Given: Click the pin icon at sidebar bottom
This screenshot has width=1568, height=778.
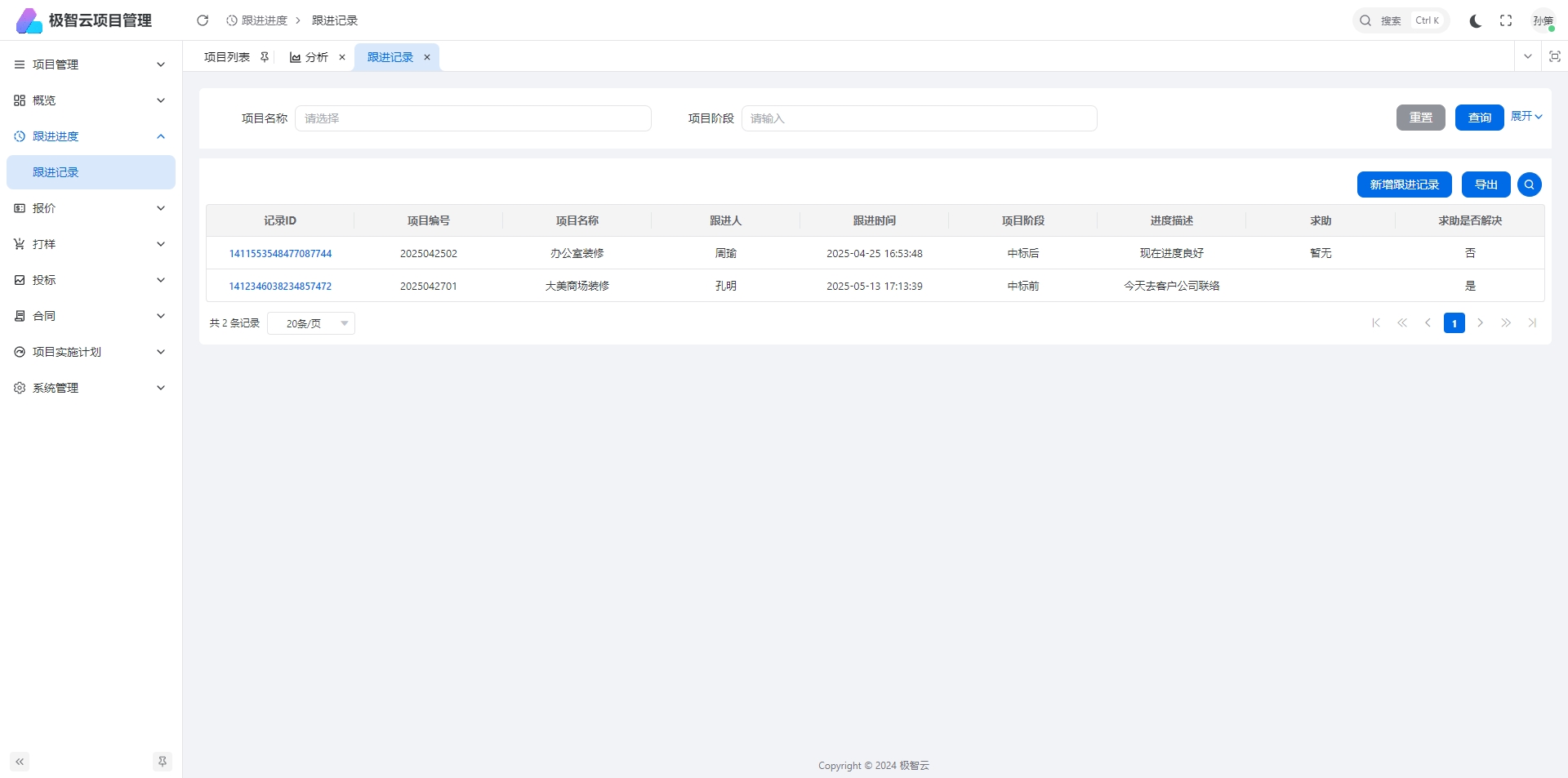Looking at the screenshot, I should pyautogui.click(x=162, y=762).
